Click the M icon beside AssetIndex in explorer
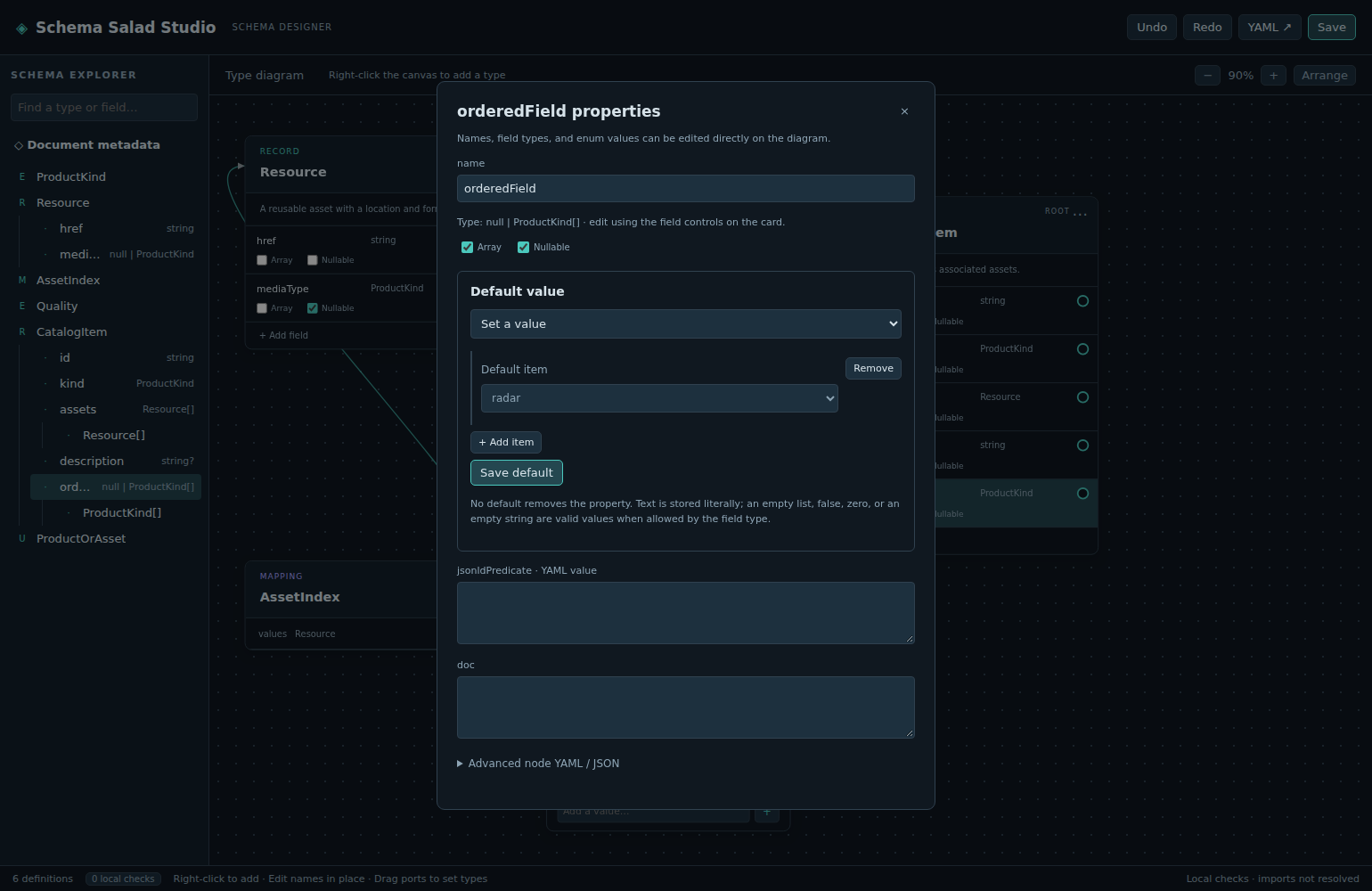Screen dimensions: 1372x891 pyautogui.click(x=22, y=281)
